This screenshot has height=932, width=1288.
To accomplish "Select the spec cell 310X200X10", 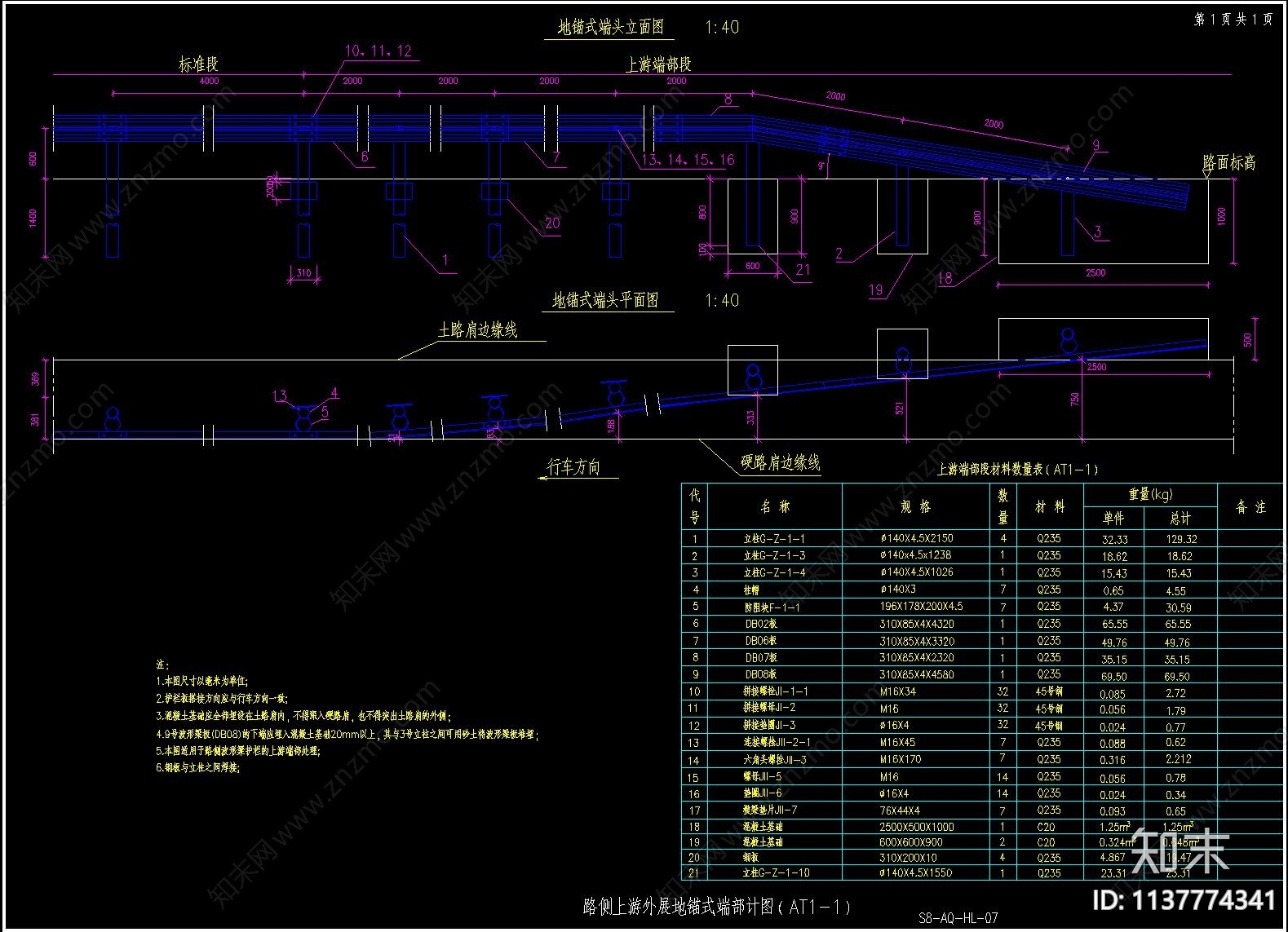I will (x=908, y=857).
